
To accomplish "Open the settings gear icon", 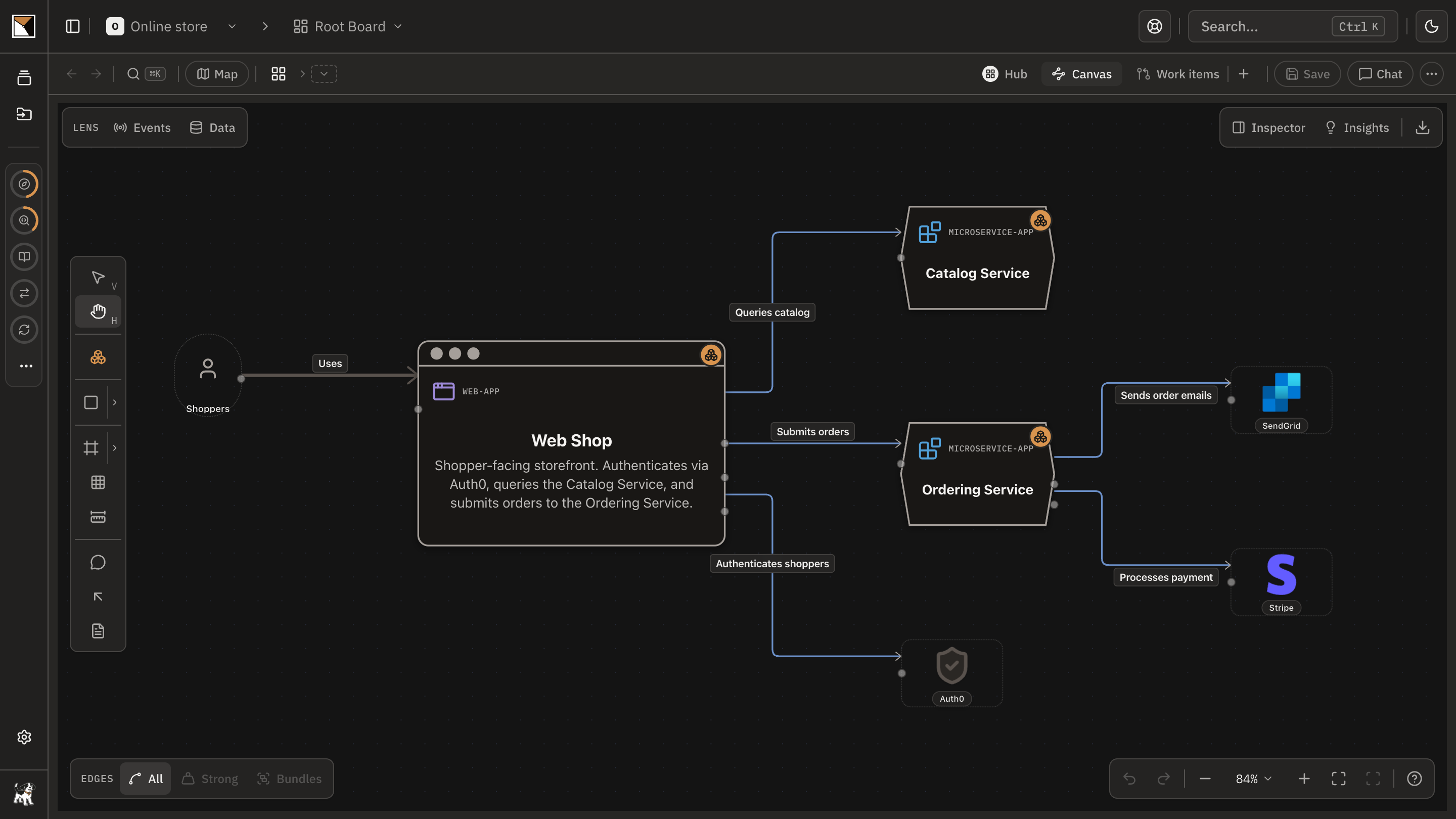I will click(24, 737).
